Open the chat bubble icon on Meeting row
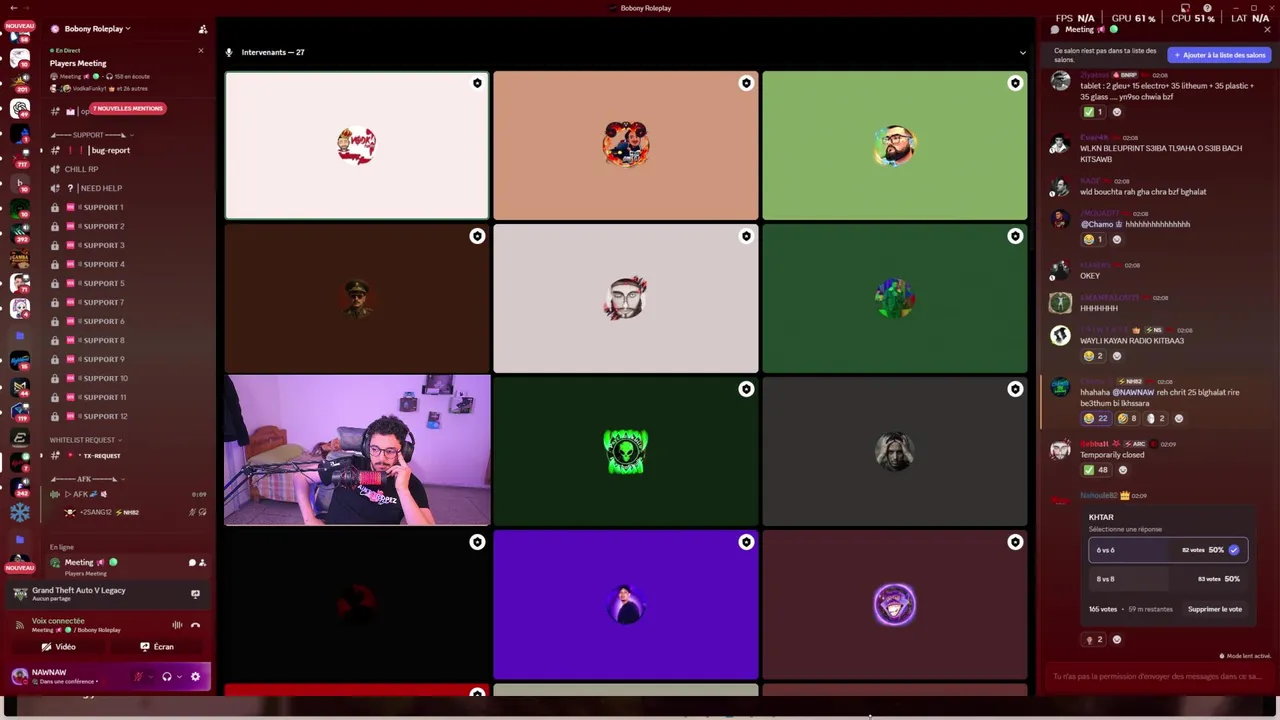This screenshot has width=1280, height=720. 192,562
